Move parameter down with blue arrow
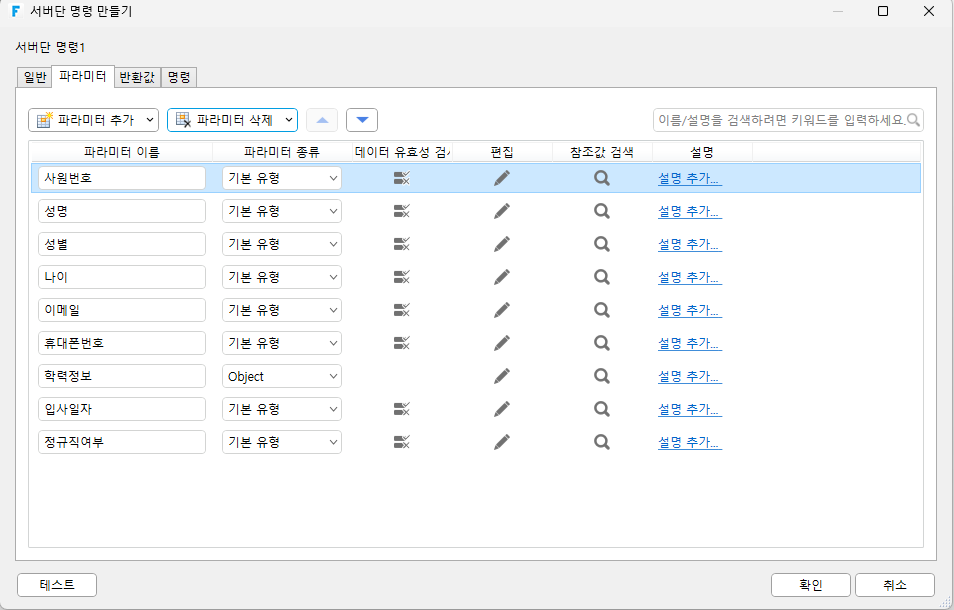The width and height of the screenshot is (954, 610). click(362, 120)
